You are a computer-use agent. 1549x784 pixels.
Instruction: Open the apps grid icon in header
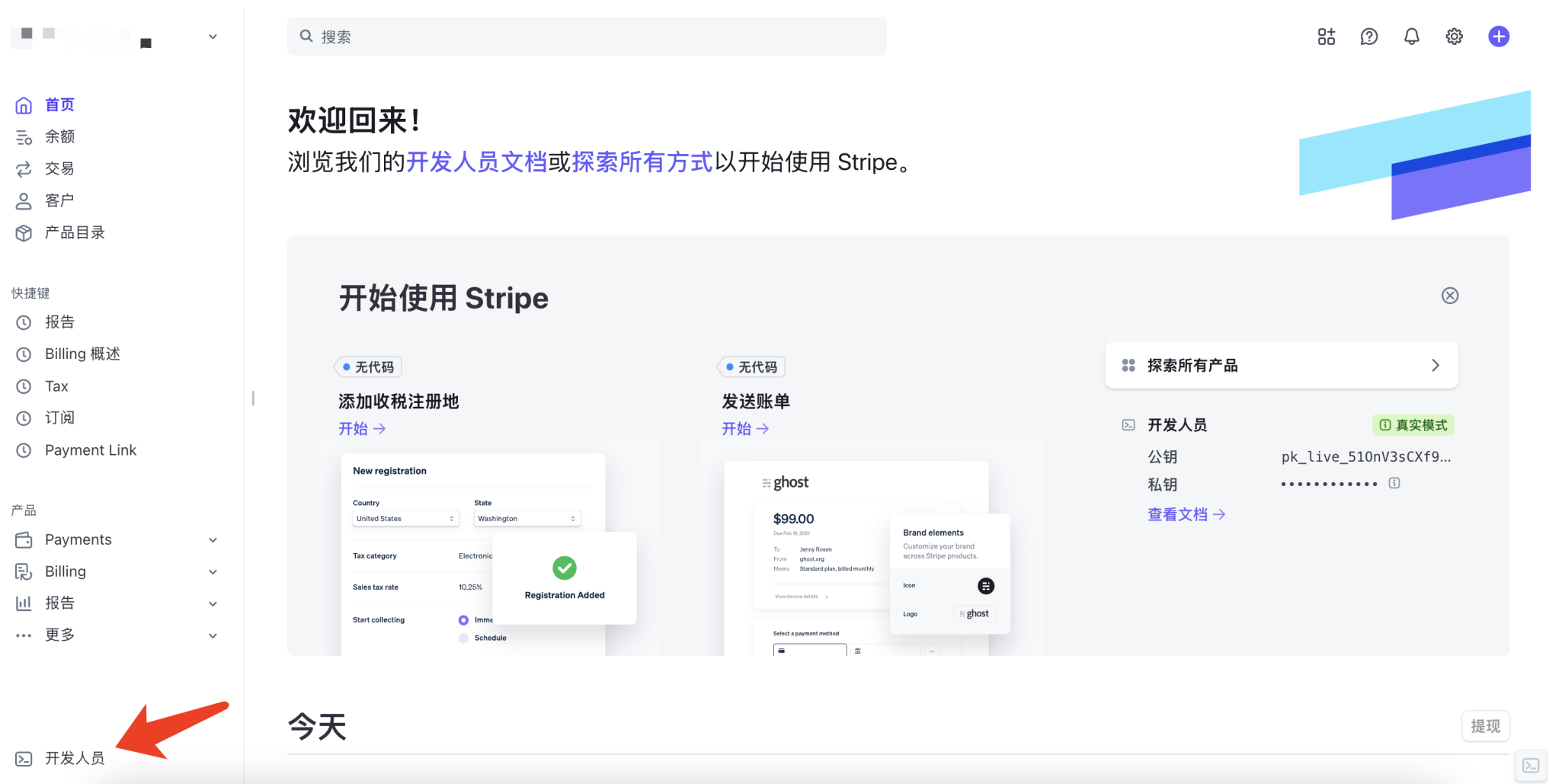tap(1326, 37)
